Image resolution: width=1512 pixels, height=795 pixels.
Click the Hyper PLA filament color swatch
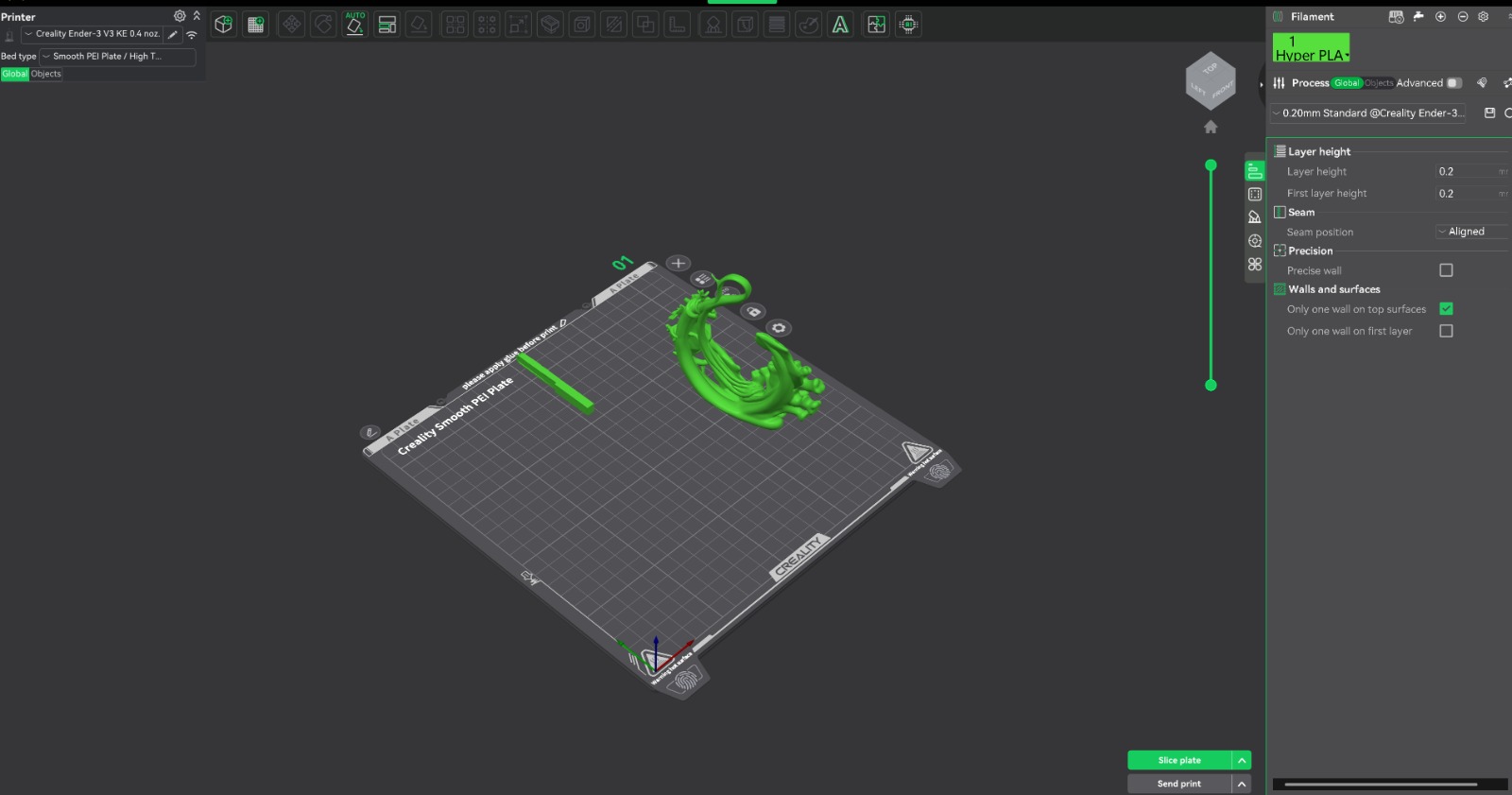point(1310,48)
